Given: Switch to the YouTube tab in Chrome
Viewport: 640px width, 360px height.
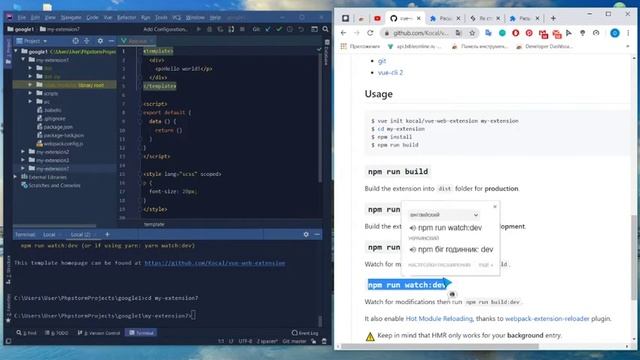Looking at the screenshot, I should click(377, 18).
